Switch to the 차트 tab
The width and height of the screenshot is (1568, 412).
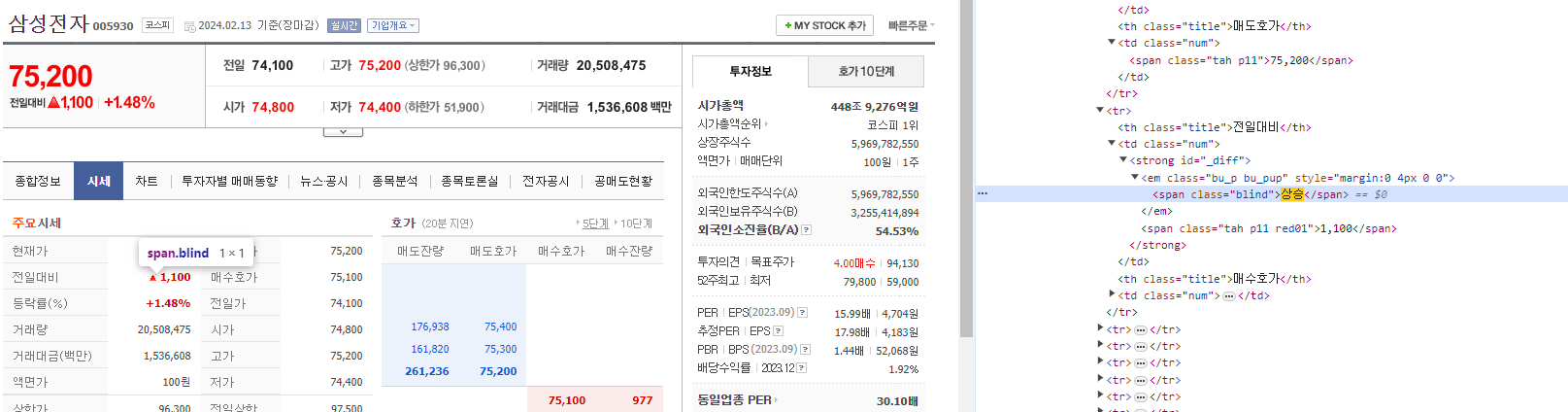pos(147,181)
